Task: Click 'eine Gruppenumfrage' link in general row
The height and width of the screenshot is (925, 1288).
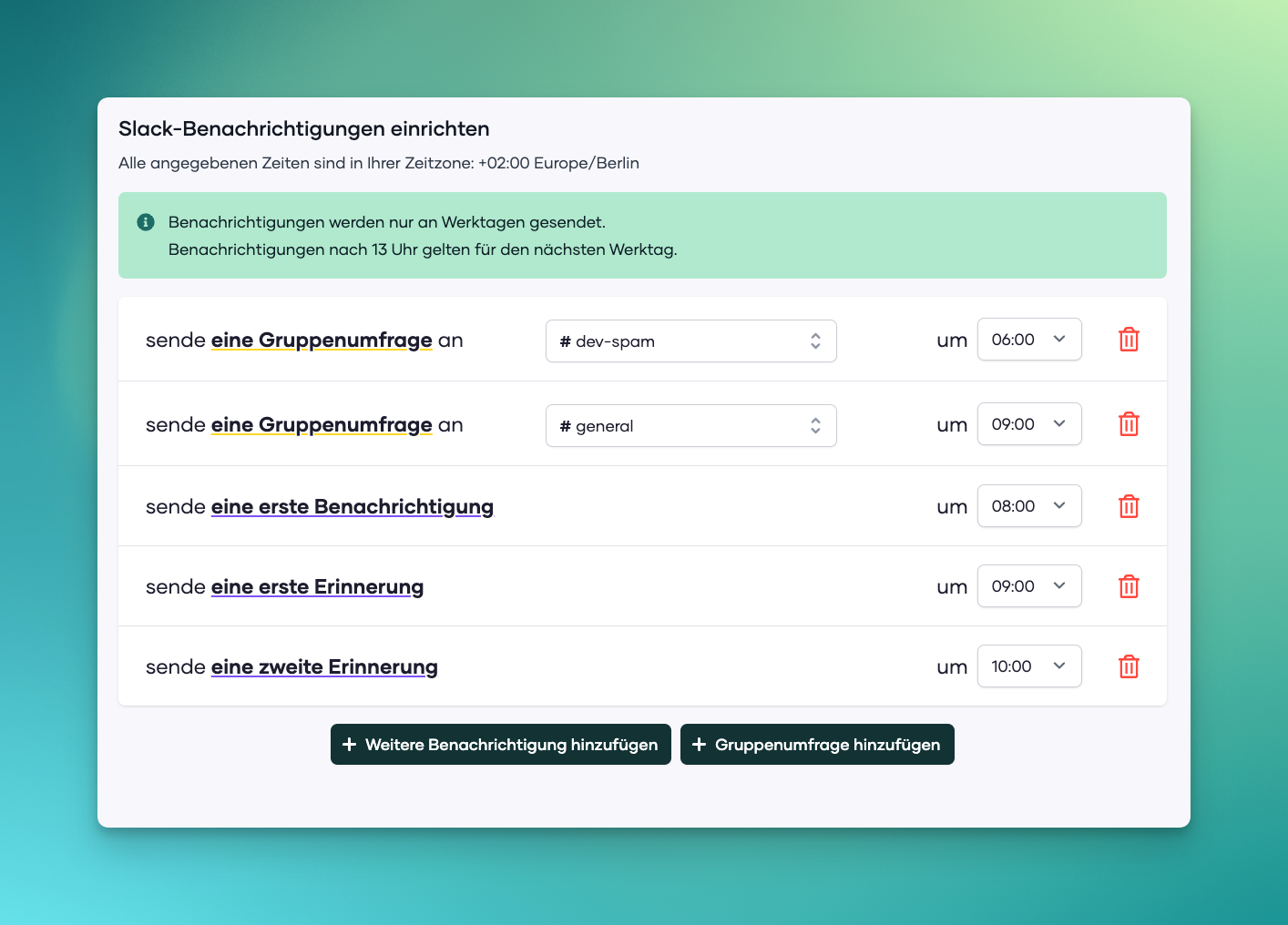Action: click(x=322, y=425)
